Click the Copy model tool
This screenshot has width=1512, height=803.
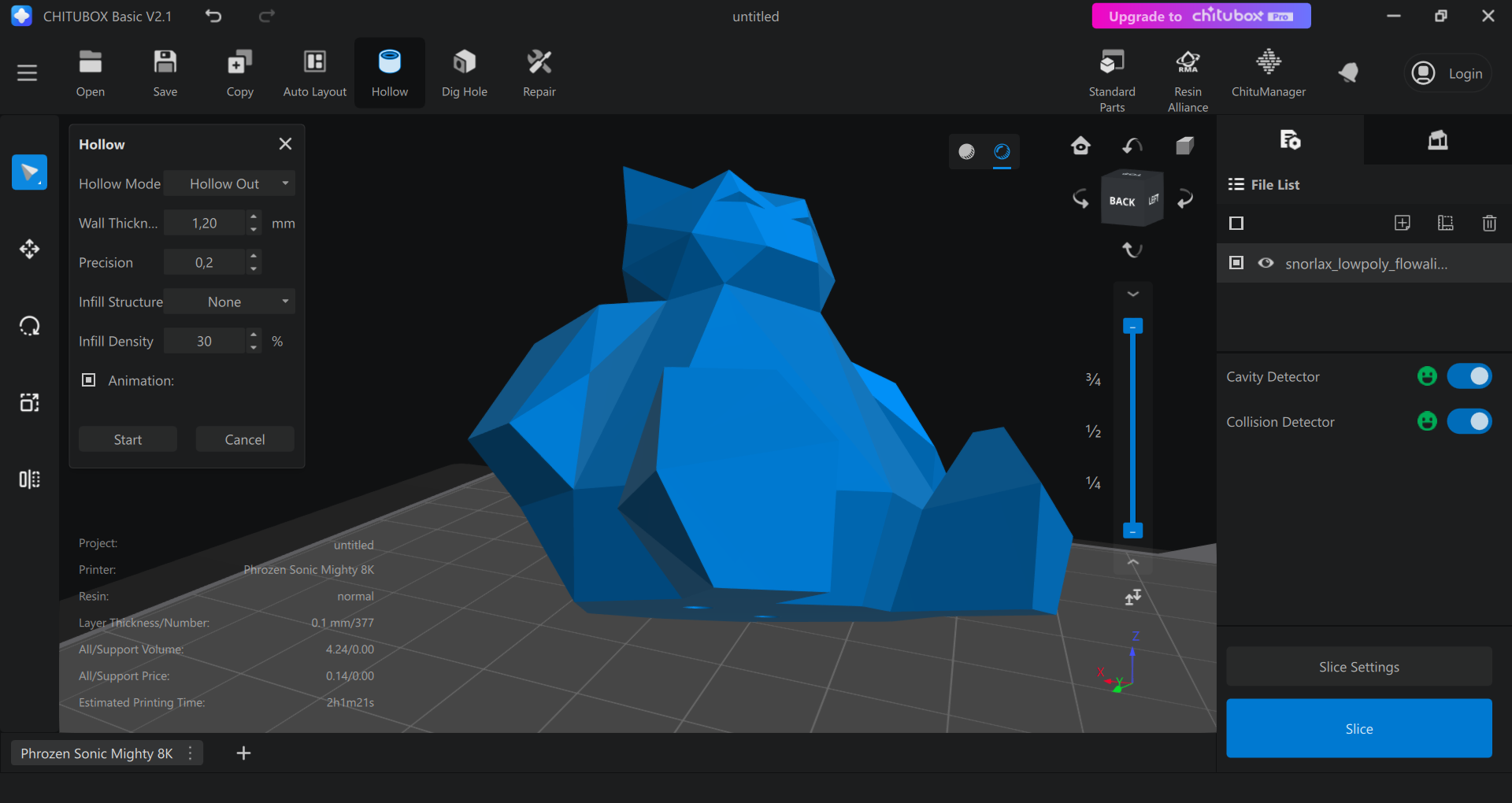(240, 73)
